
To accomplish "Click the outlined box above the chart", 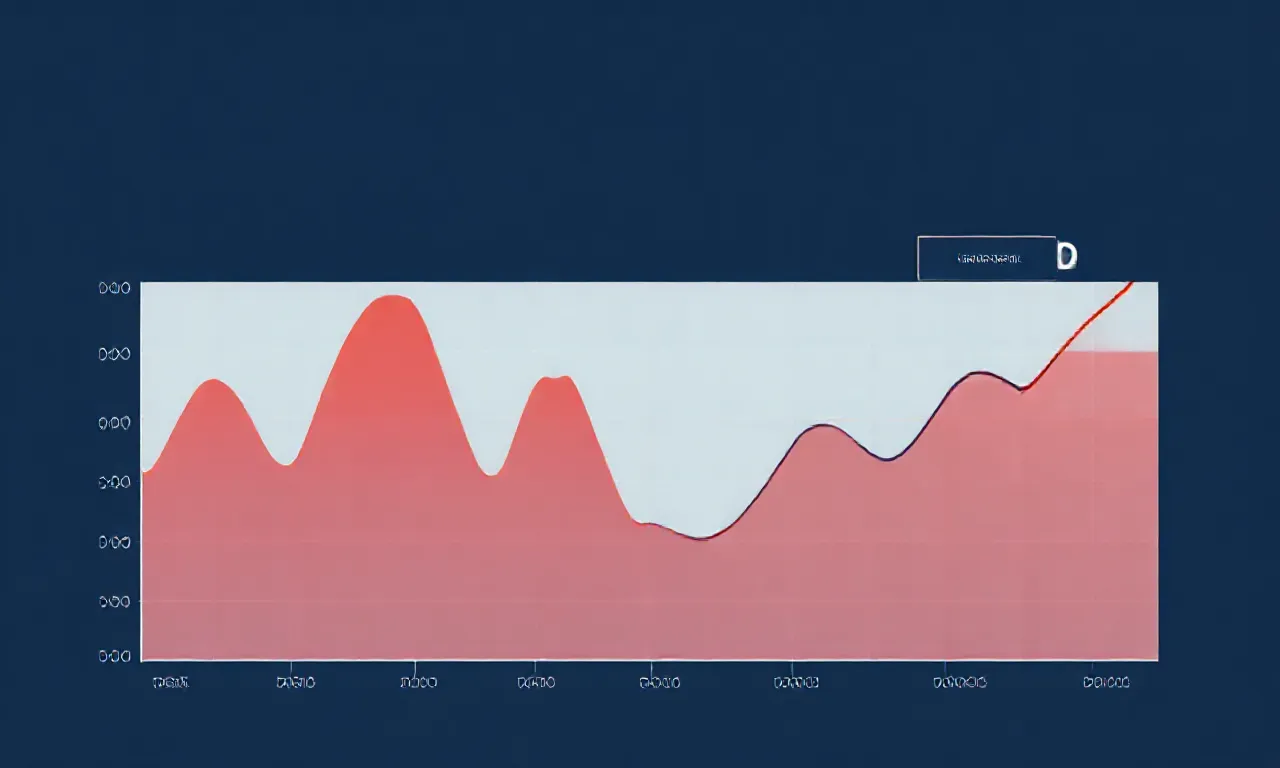I will tap(986, 258).
